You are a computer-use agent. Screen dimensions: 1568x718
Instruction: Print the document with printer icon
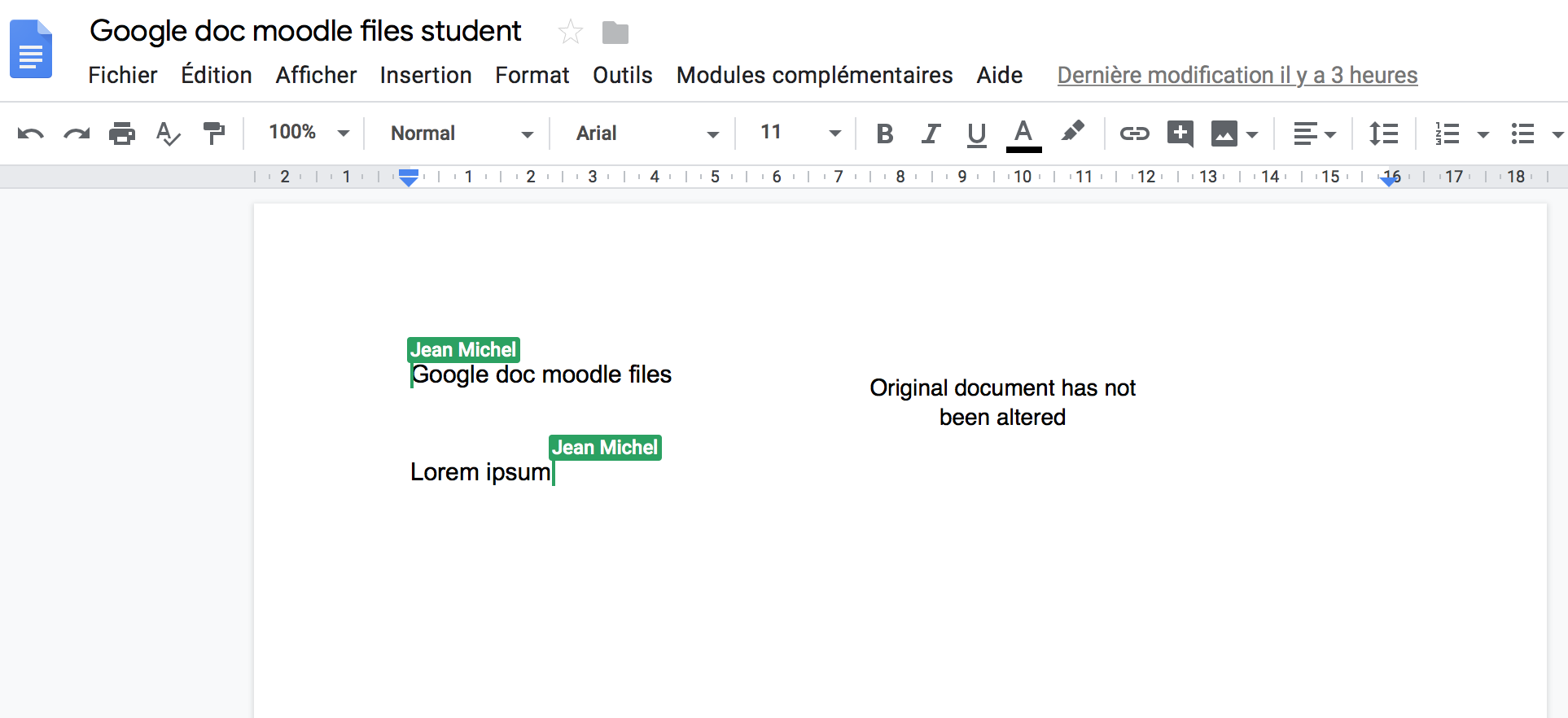pos(122,133)
